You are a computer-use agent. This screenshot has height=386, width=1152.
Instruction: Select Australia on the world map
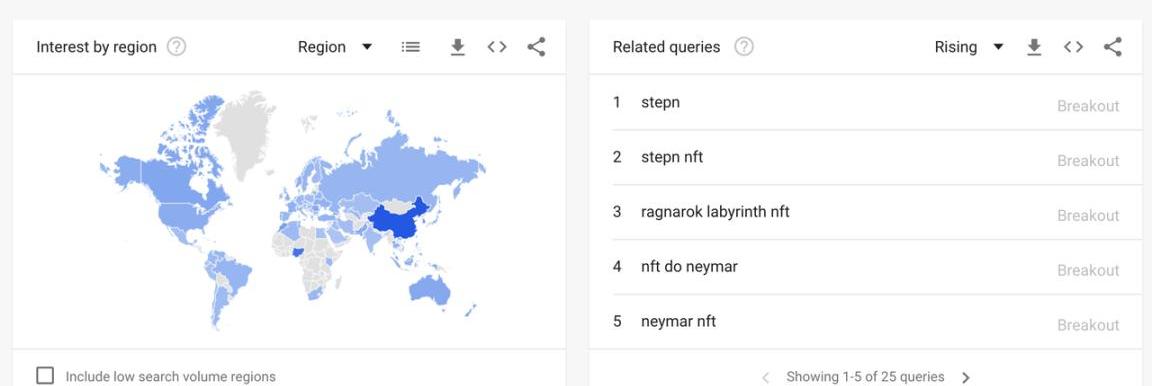coord(429,290)
